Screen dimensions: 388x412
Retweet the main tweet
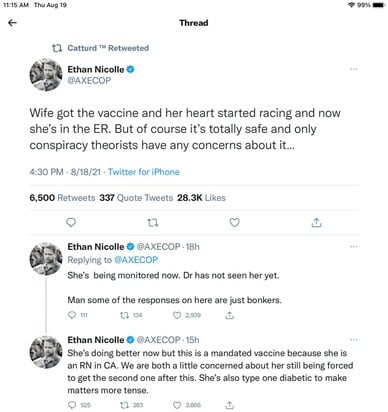point(153,222)
